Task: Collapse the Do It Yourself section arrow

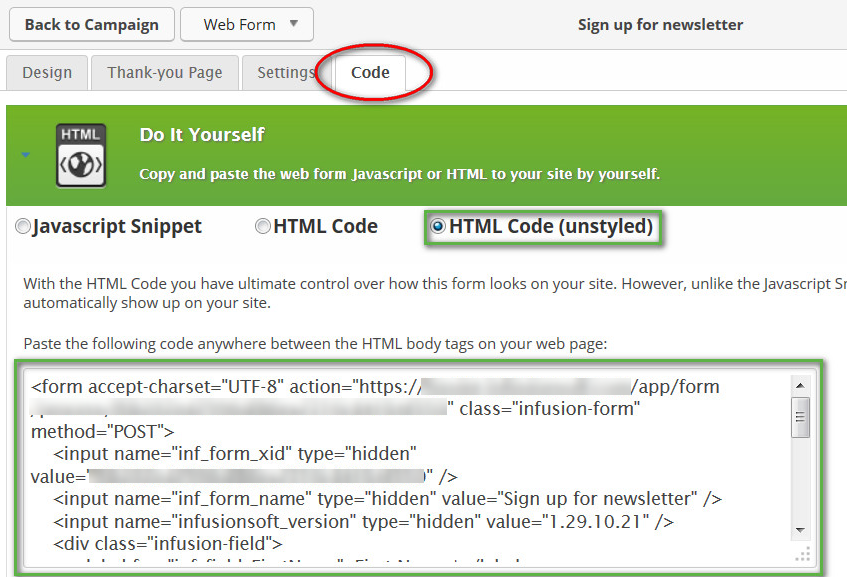Action: pos(26,156)
